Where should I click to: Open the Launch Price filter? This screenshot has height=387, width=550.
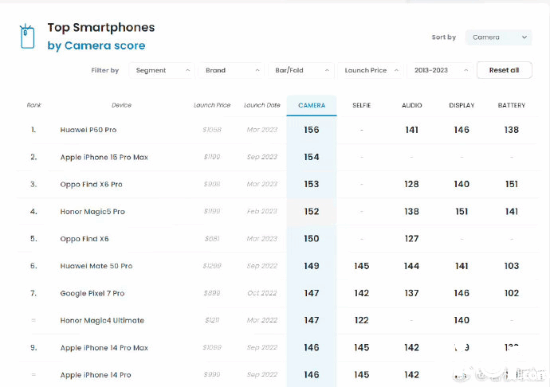tap(370, 70)
